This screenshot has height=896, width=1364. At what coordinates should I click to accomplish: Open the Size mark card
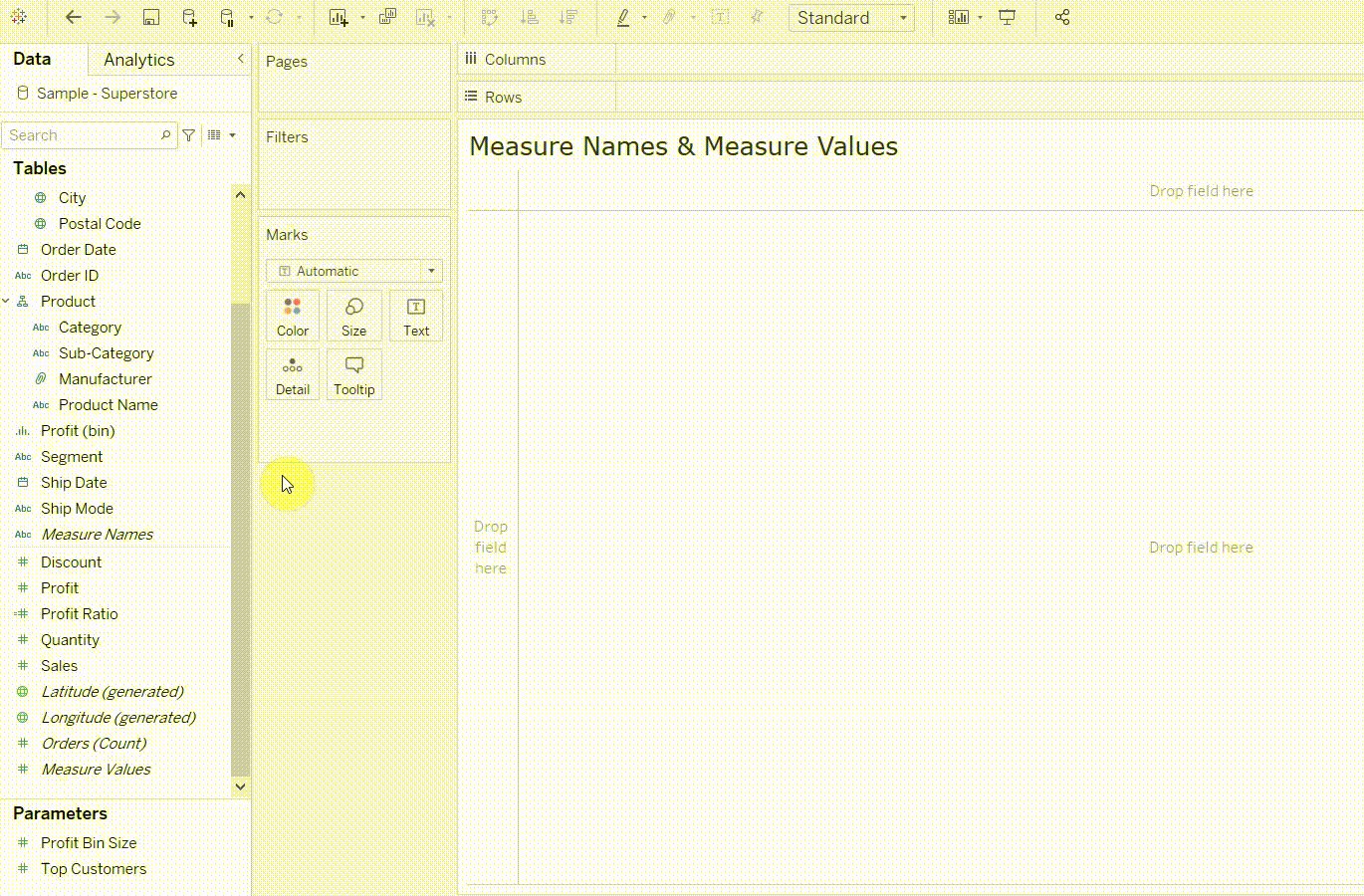(x=353, y=316)
